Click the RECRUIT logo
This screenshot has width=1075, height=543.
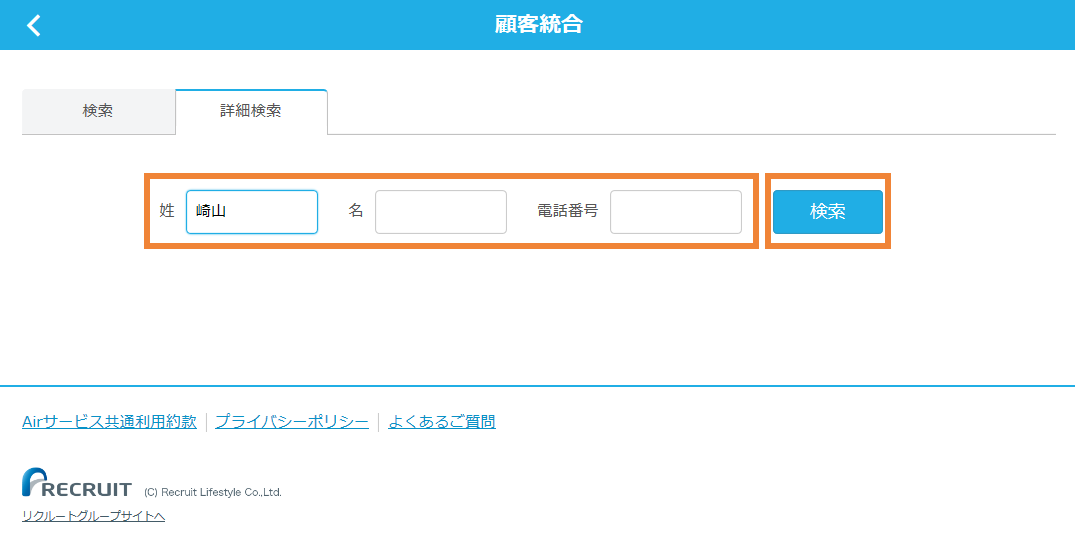pyautogui.click(x=77, y=483)
